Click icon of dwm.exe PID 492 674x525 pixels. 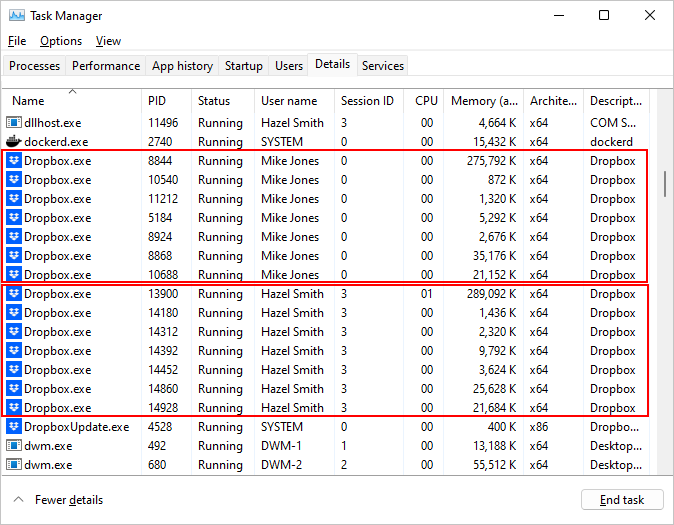pos(14,445)
